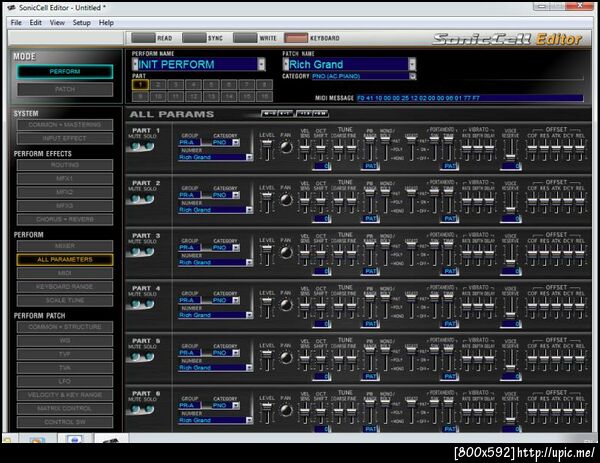Select the ALL PARAMETERS page
Image resolution: width=600 pixels, height=463 pixels.
coord(65,259)
